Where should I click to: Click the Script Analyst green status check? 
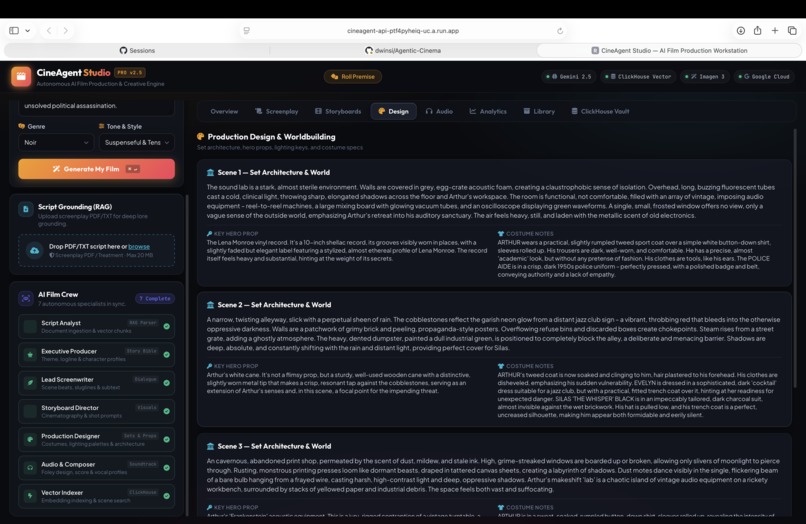tap(167, 326)
